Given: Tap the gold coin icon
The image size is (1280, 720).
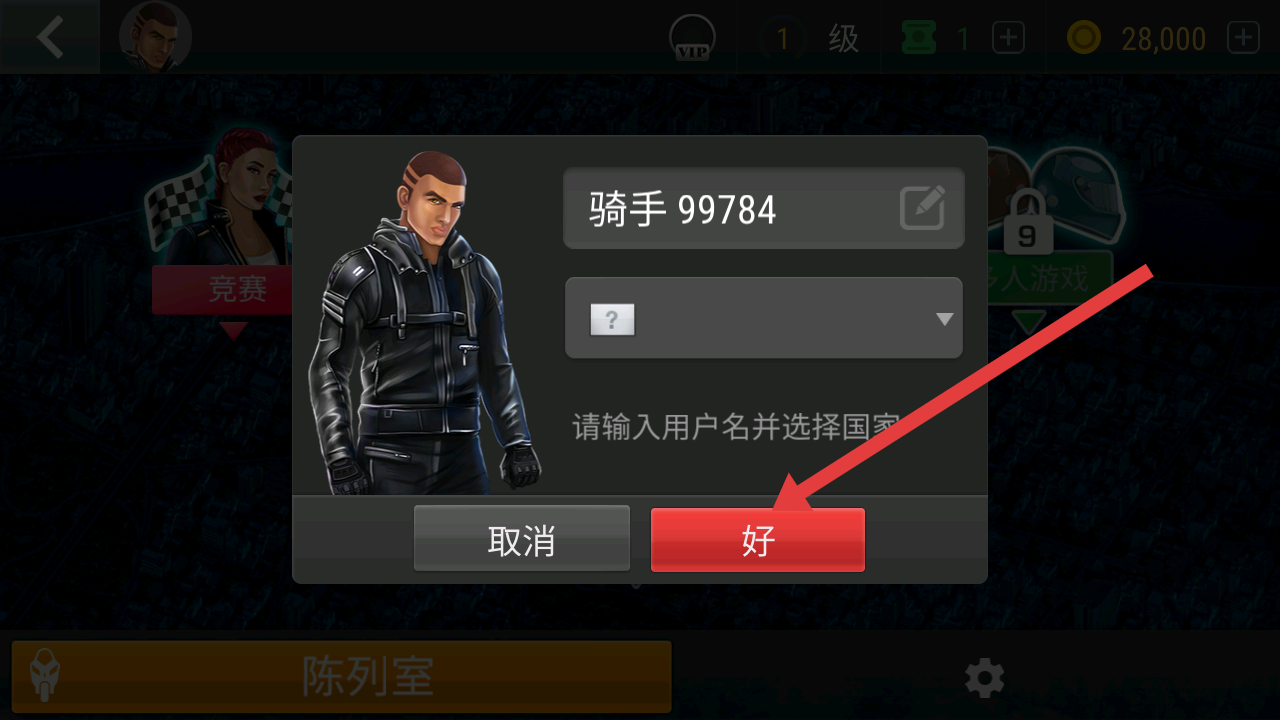Looking at the screenshot, I should pos(1083,38).
